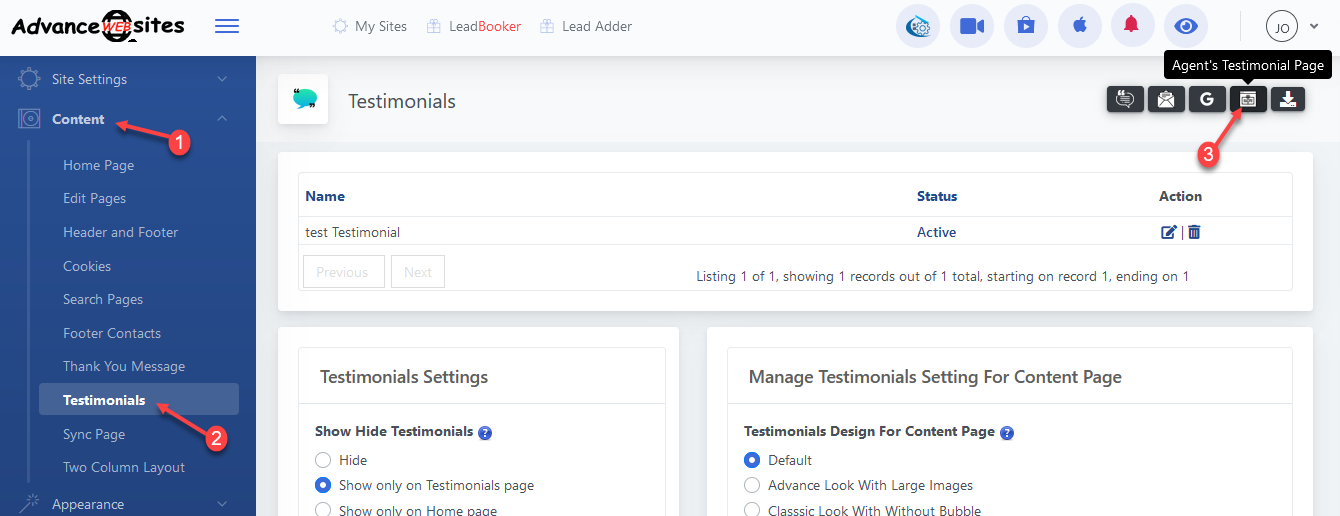Select Advance Look With Large Images
Viewport: 1340px width, 516px height.
tap(752, 485)
